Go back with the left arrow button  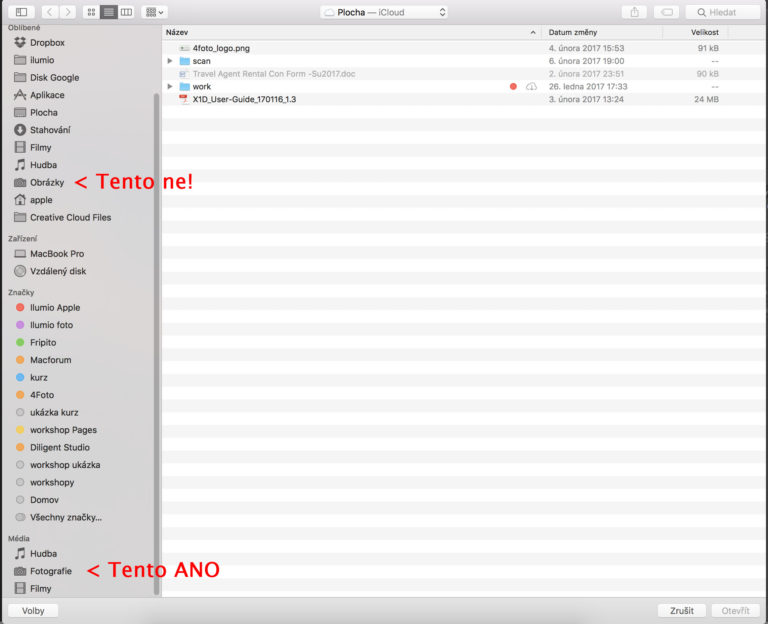pos(48,12)
